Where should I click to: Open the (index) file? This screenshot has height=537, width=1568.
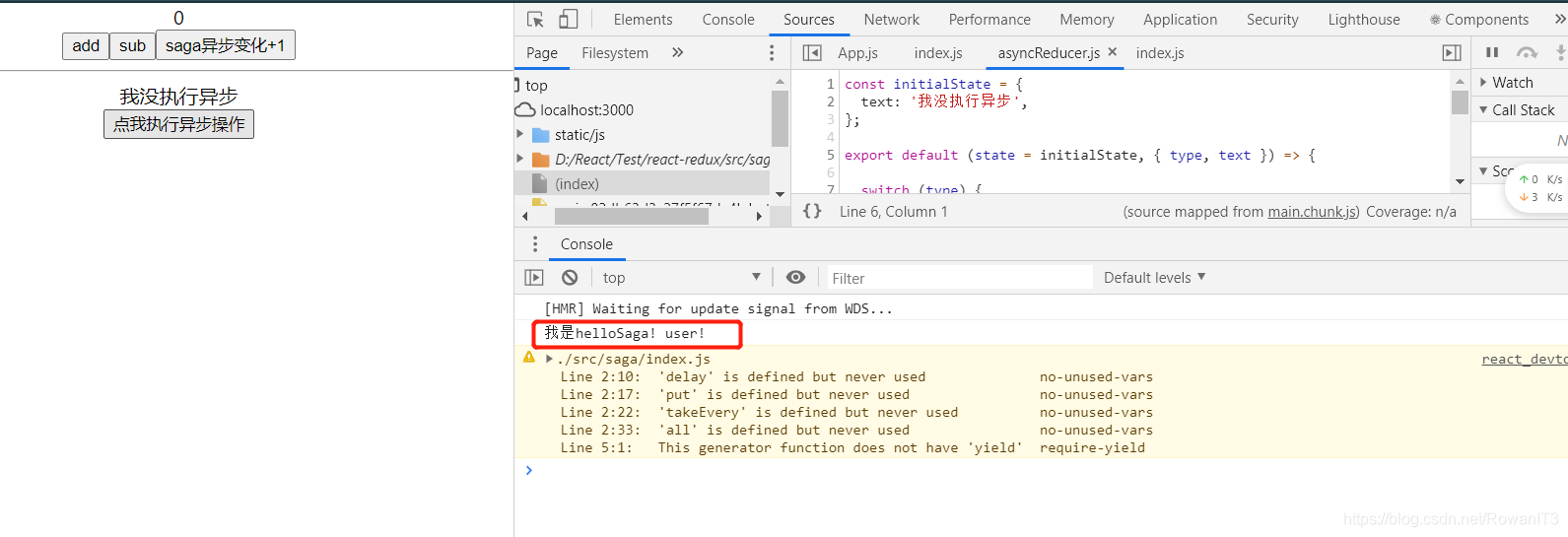pyautogui.click(x=577, y=183)
